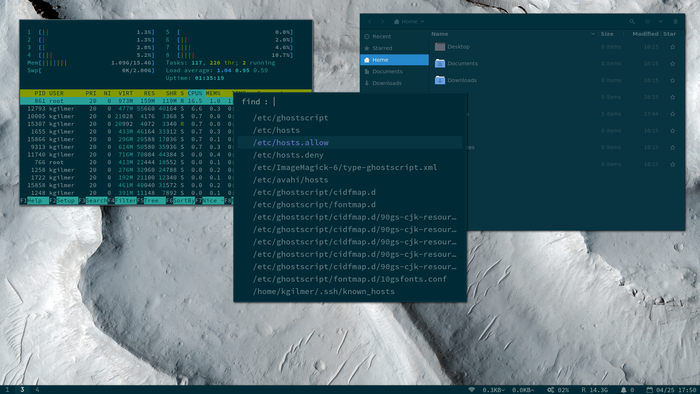This screenshot has height=394, width=700.
Task: Toggle file manager list/grid view
Action: [647, 21]
